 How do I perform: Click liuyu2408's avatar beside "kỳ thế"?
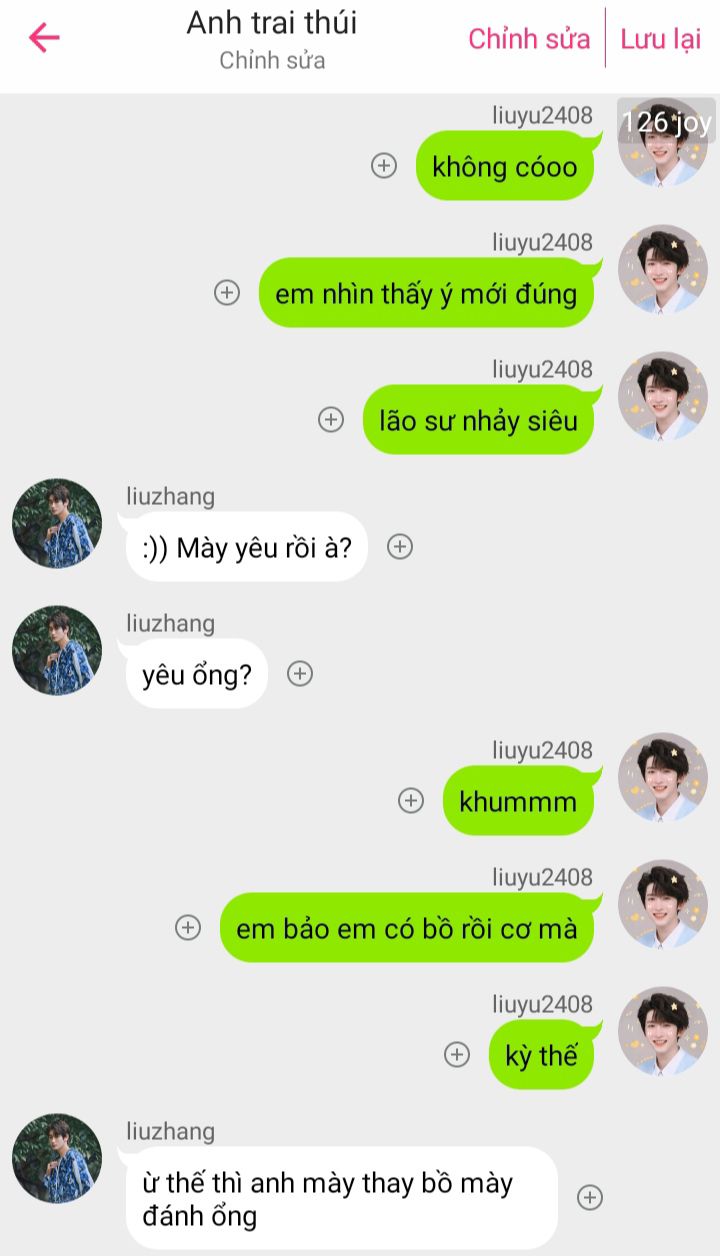[663, 1031]
